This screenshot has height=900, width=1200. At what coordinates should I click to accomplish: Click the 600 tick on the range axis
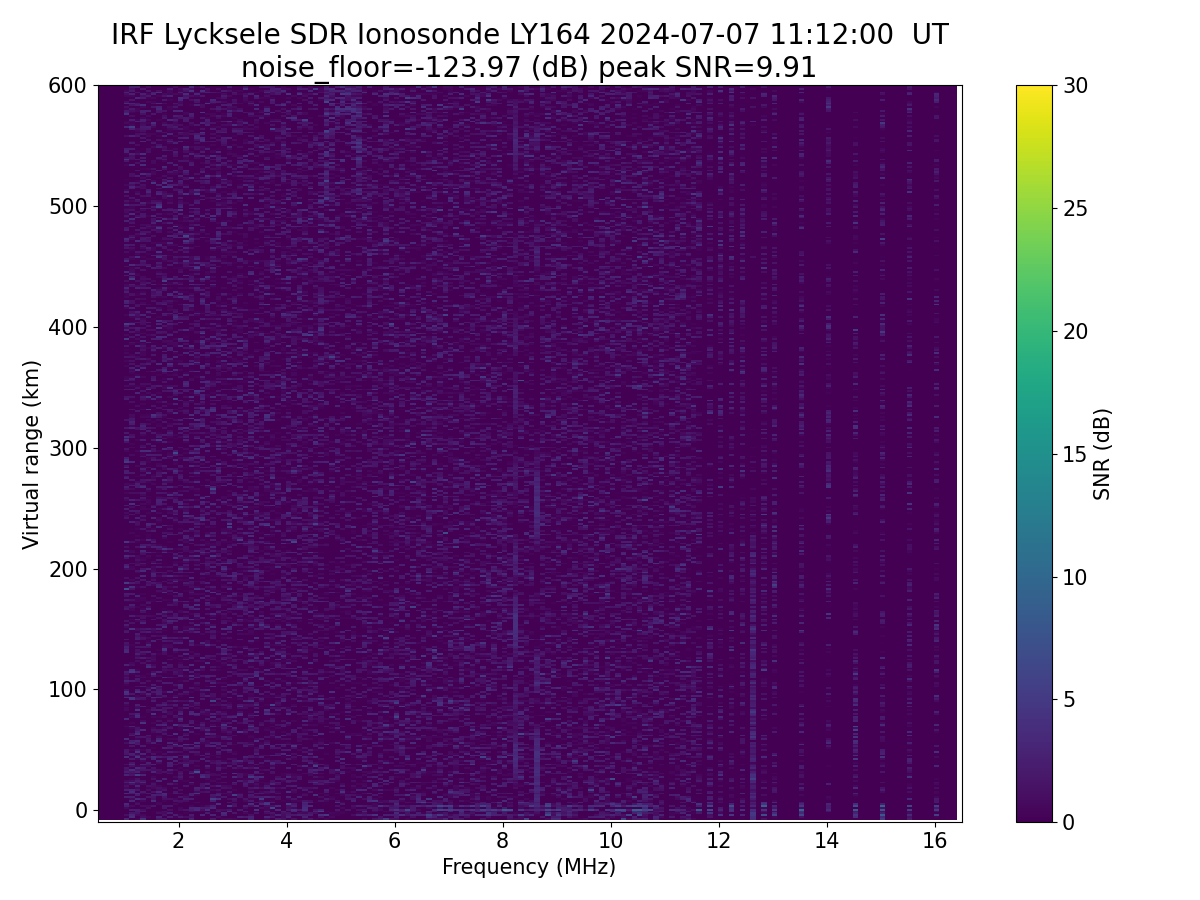(68, 86)
